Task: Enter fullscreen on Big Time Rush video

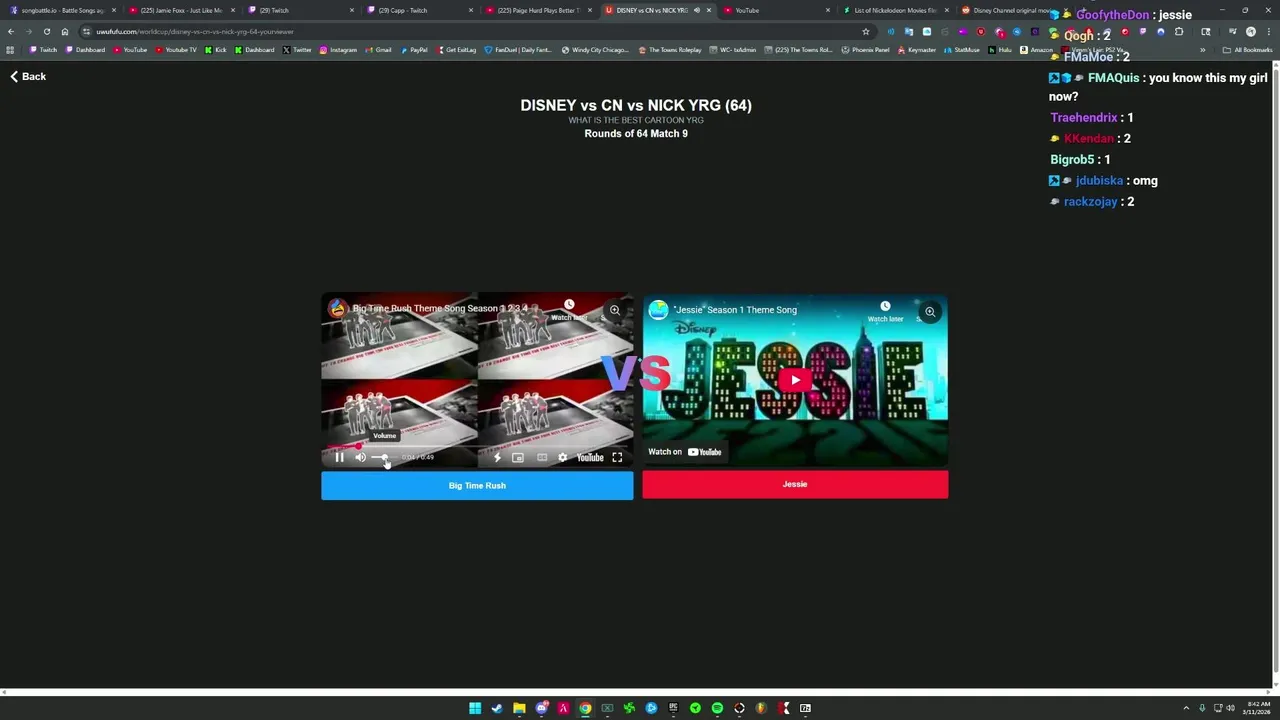Action: (x=617, y=457)
